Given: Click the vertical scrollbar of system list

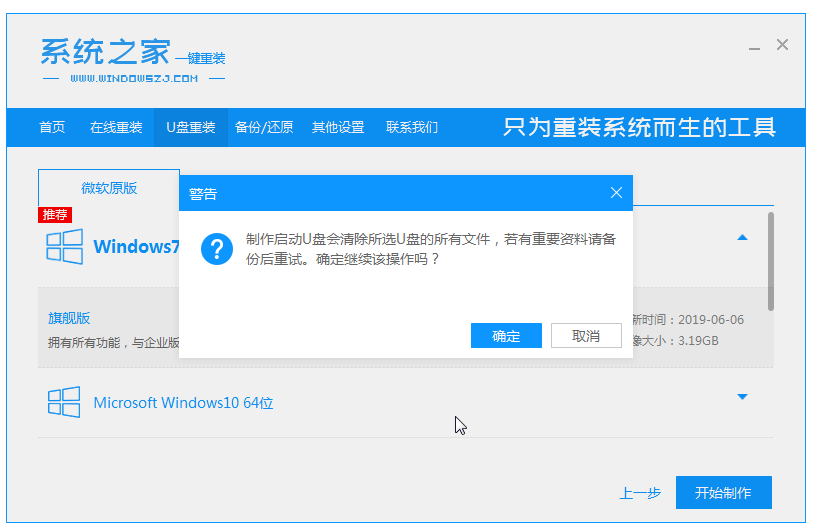Looking at the screenshot, I should pos(771,261).
